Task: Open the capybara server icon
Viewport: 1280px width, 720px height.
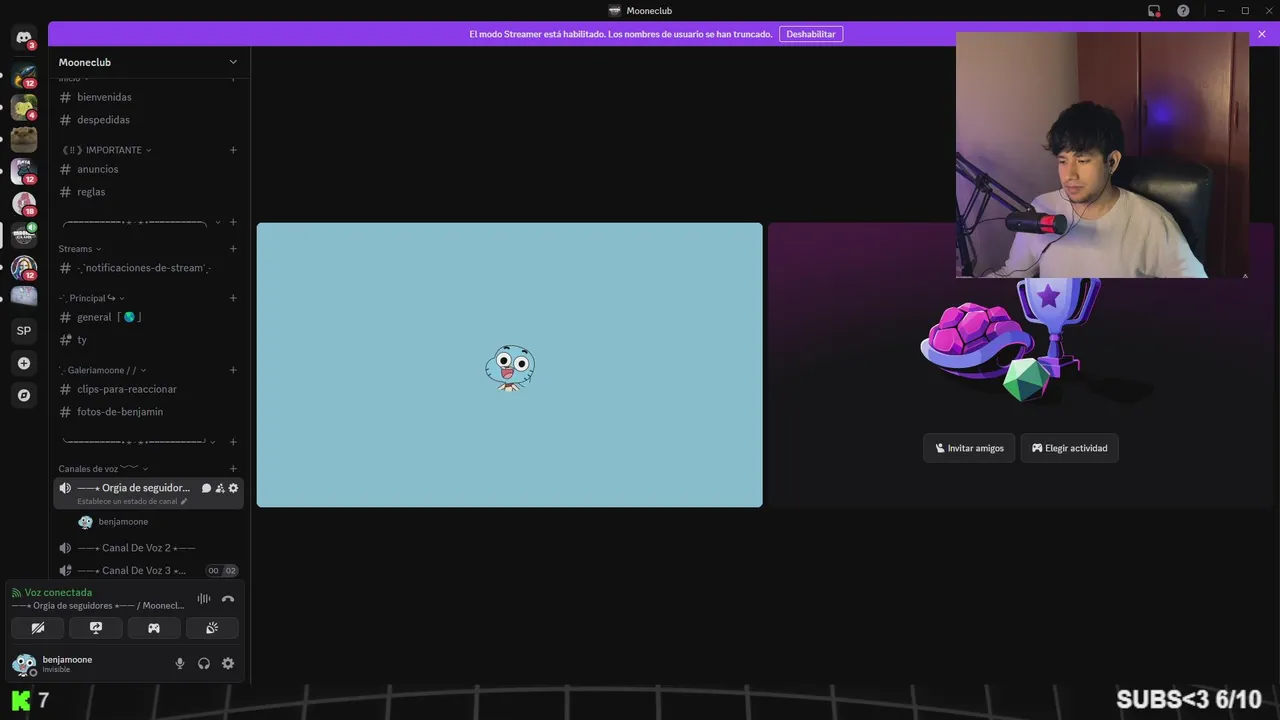Action: (24, 139)
